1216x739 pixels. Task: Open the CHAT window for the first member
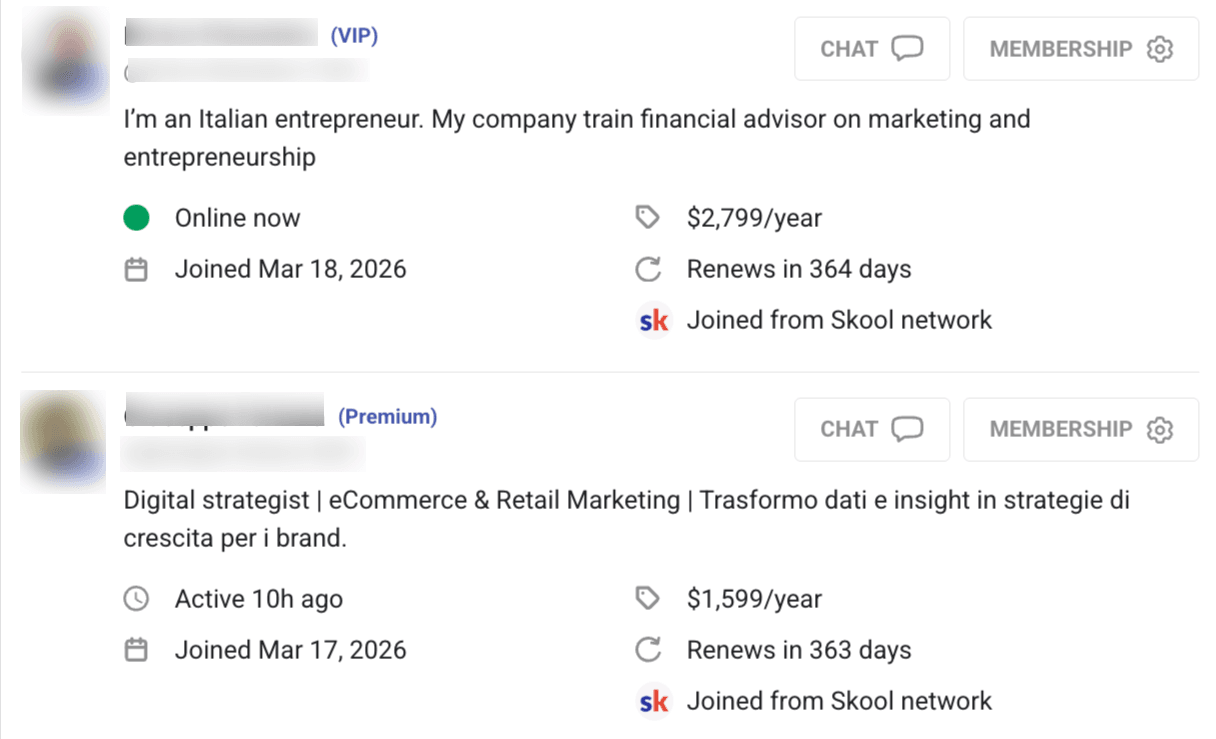(871, 48)
